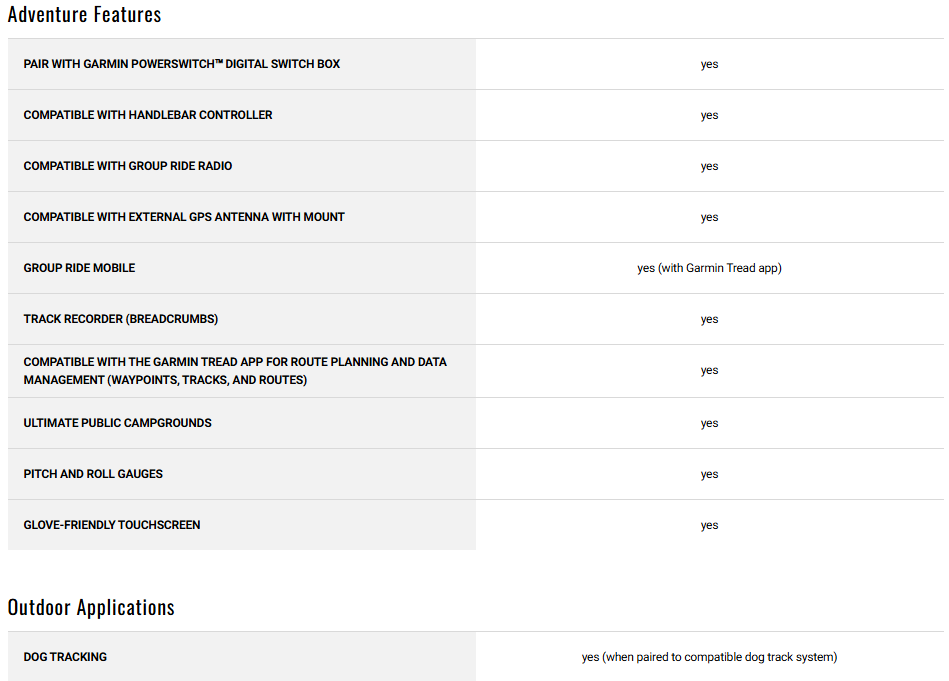Click the Group Ride Mobile label

coord(79,268)
